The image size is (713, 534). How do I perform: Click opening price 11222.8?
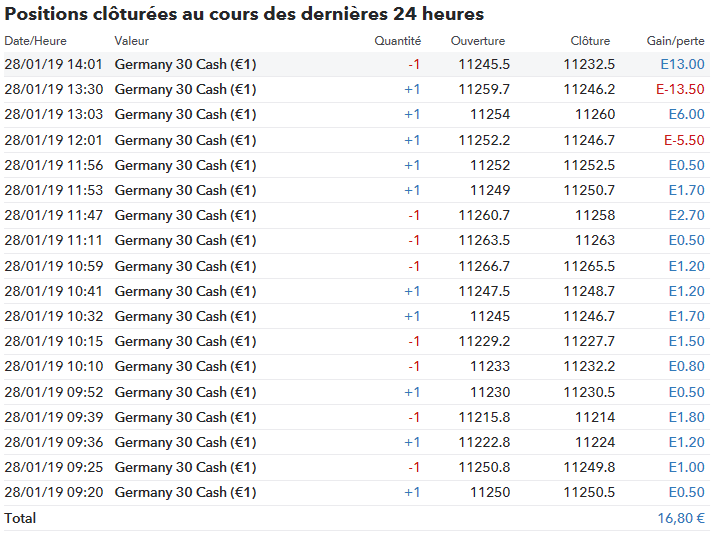(x=484, y=442)
